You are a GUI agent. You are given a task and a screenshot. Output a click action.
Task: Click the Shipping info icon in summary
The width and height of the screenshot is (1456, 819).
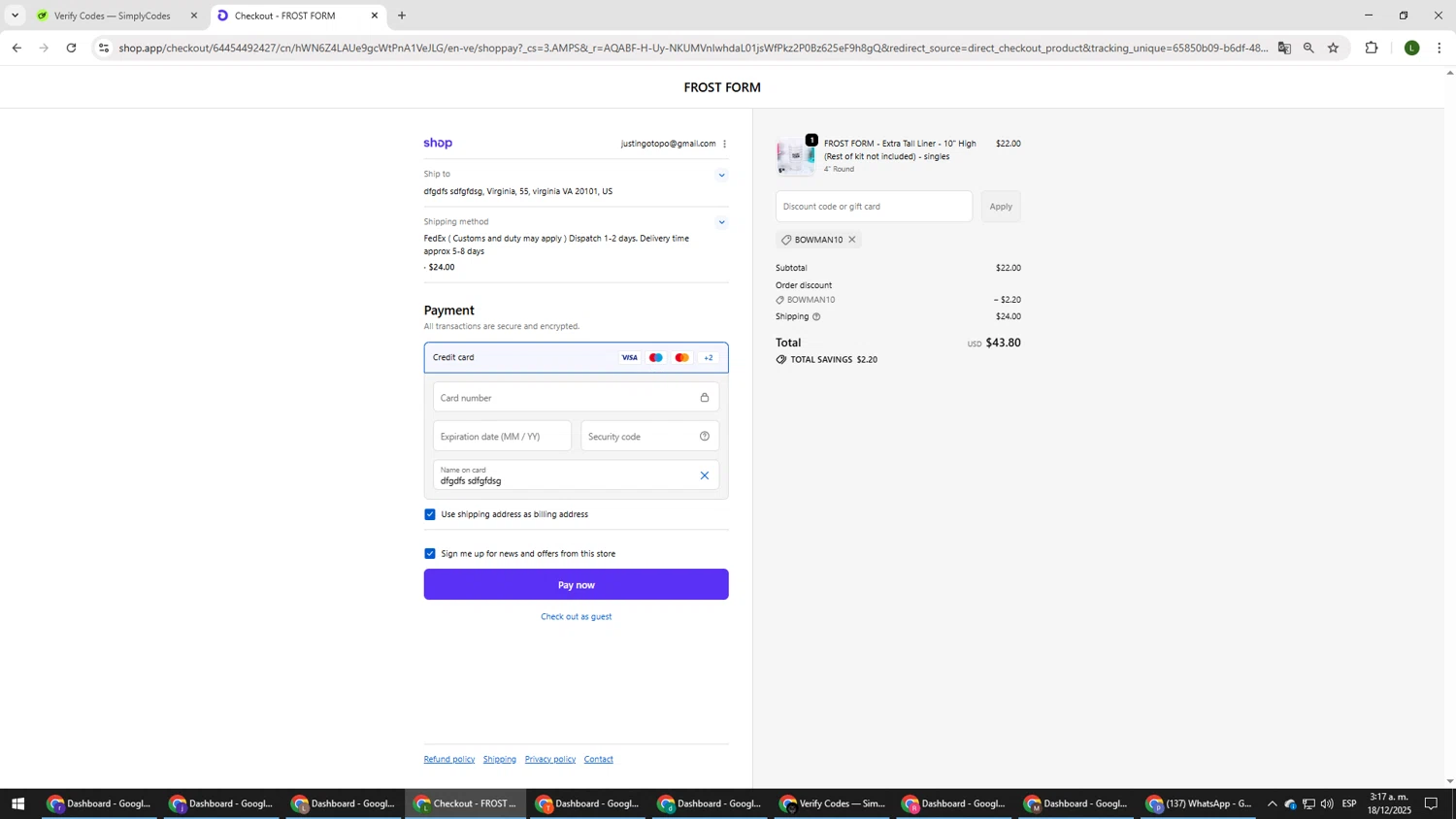tap(816, 317)
